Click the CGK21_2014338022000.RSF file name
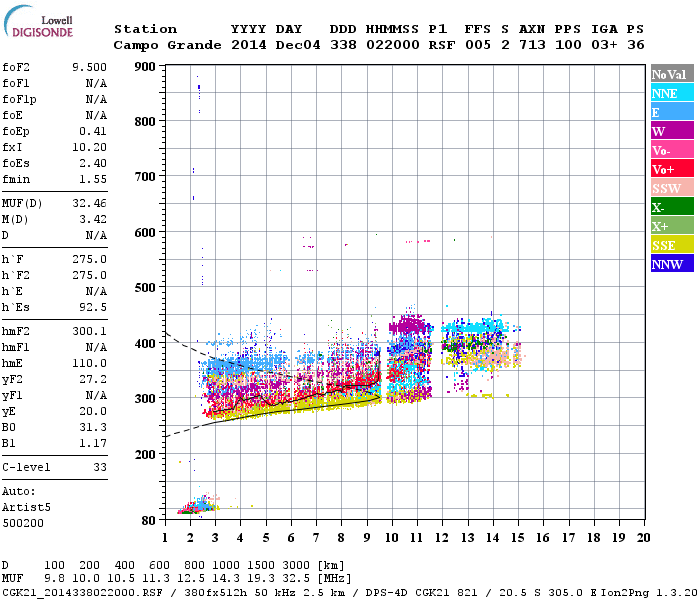 tap(83, 592)
